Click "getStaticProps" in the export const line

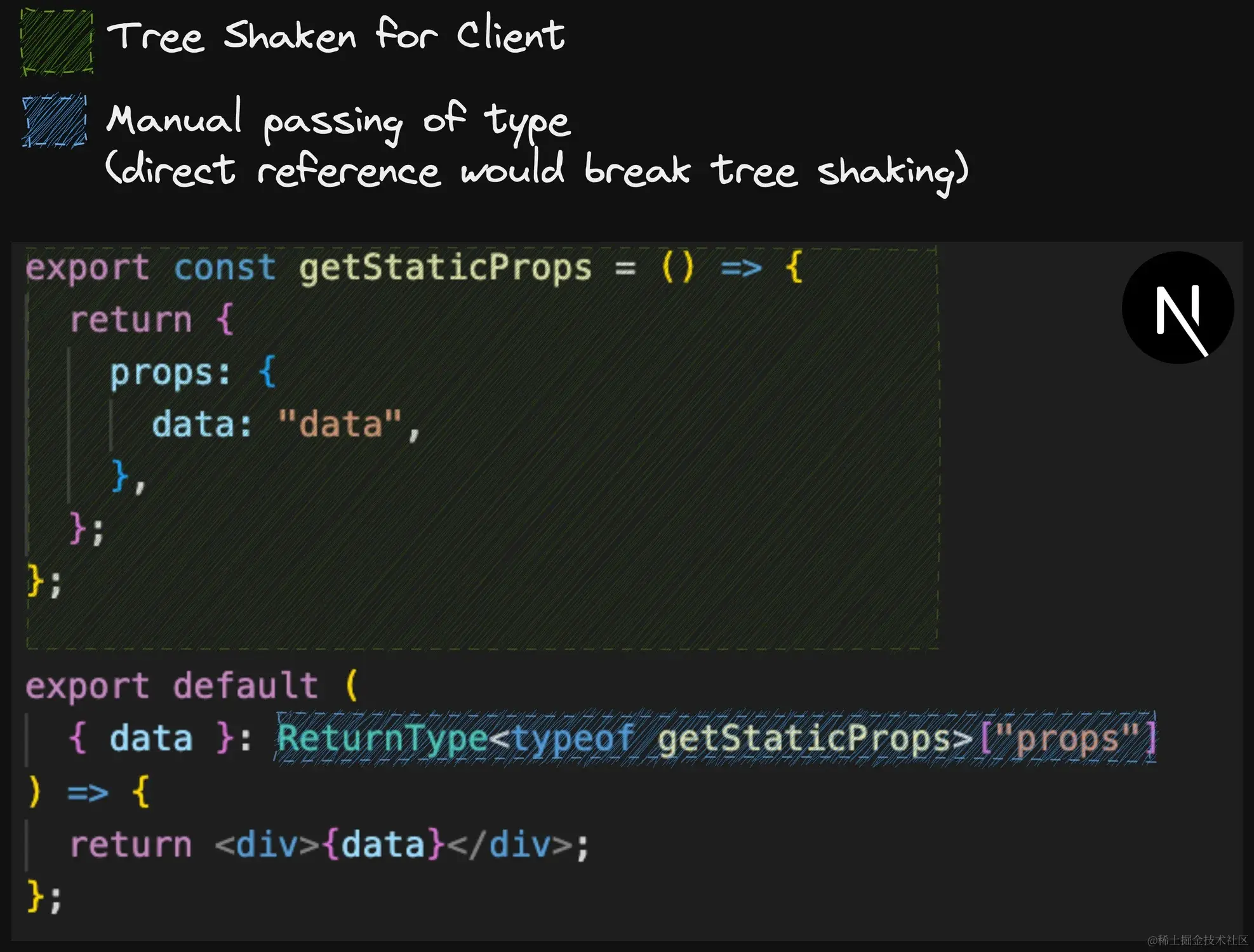point(445,268)
